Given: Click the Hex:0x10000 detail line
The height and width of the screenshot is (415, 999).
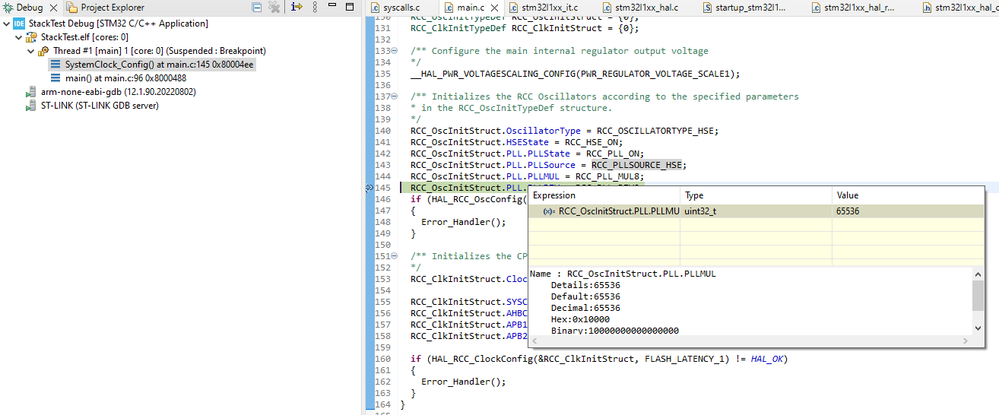Looking at the screenshot, I should (580, 319).
